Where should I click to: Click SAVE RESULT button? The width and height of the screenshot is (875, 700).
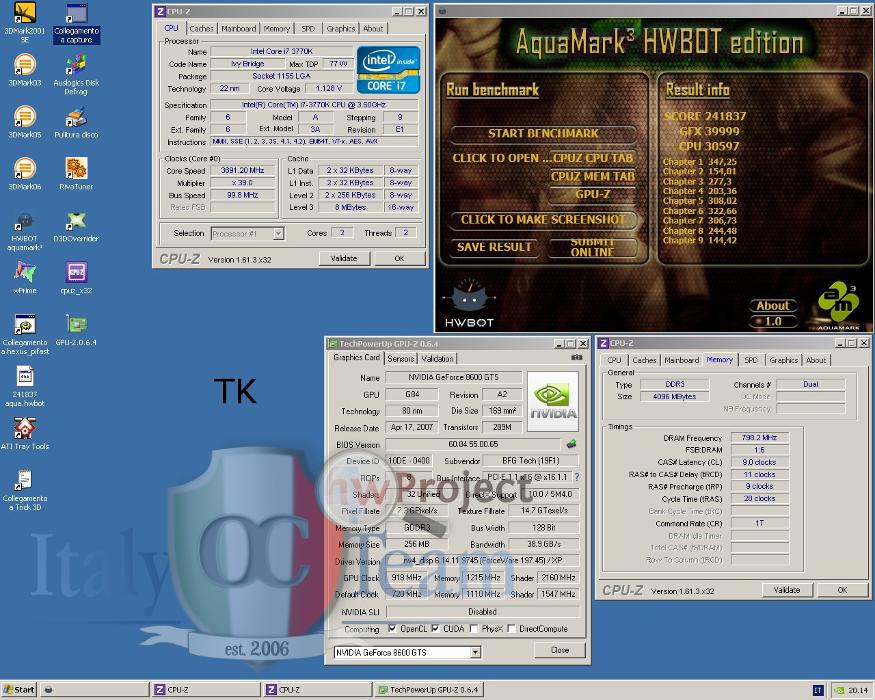point(494,247)
